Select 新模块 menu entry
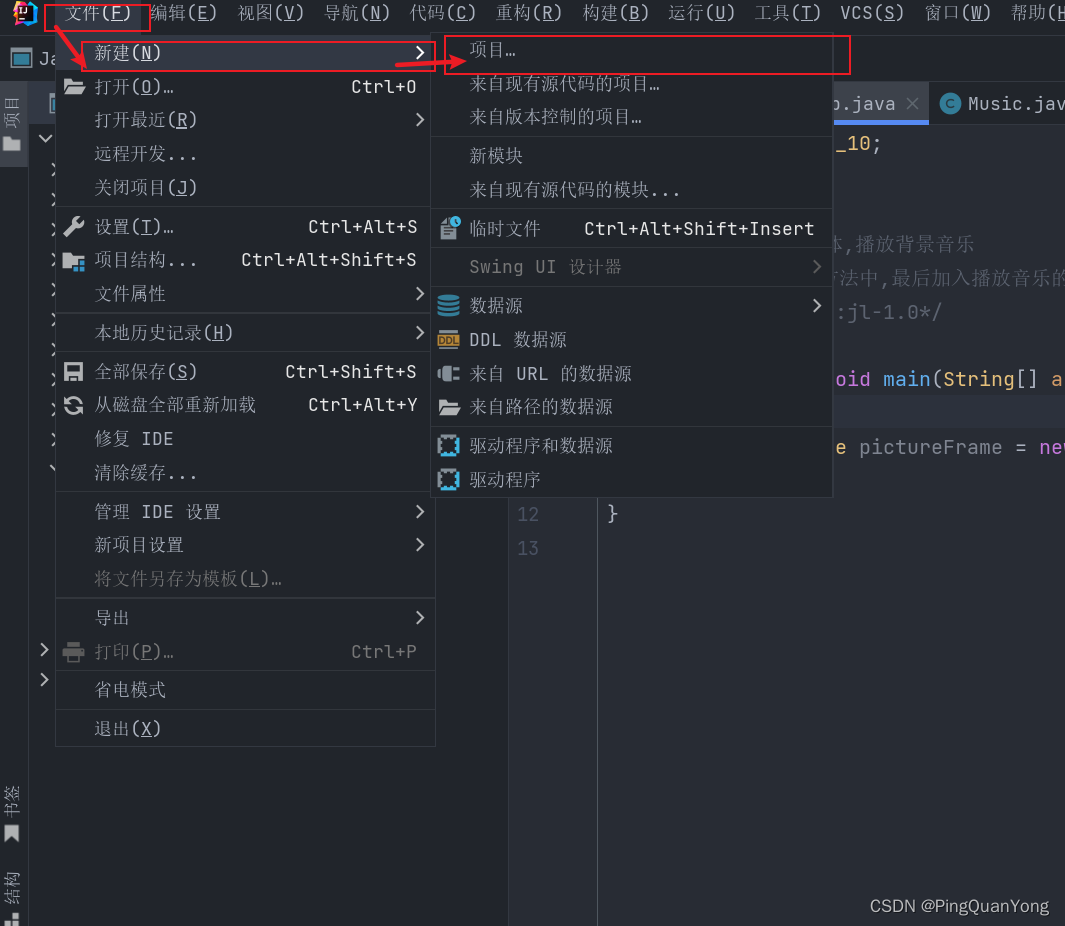1065x926 pixels. click(632, 156)
